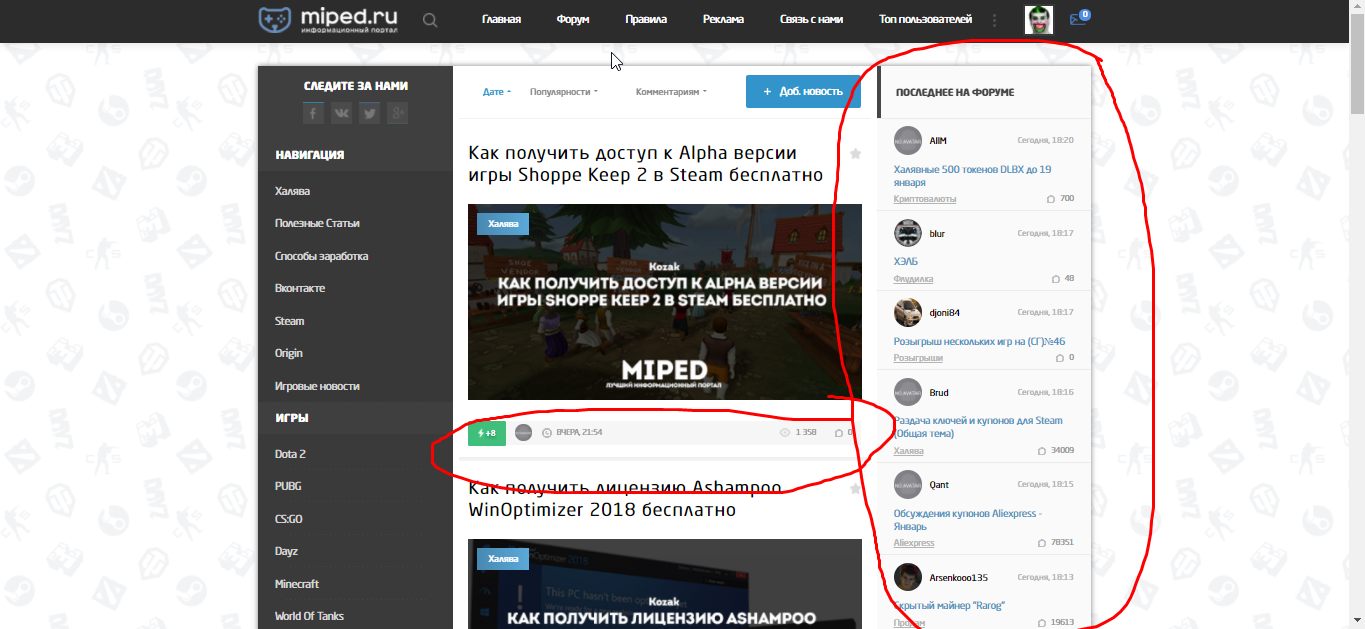Image resolution: width=1365 pixels, height=629 pixels.
Task: Open thread Скрытый майнер "Rarog"
Action: (949, 606)
